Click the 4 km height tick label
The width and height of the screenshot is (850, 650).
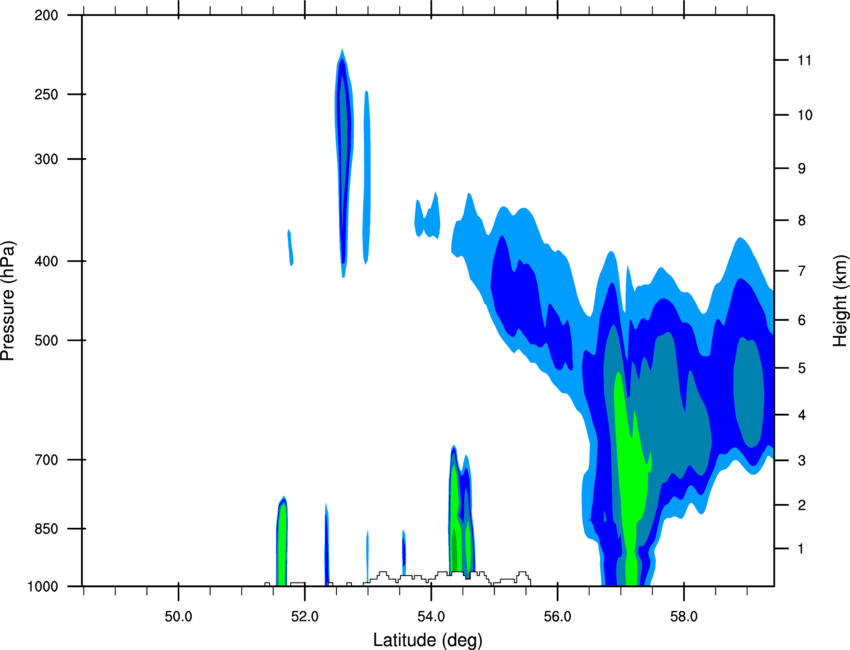(x=802, y=415)
